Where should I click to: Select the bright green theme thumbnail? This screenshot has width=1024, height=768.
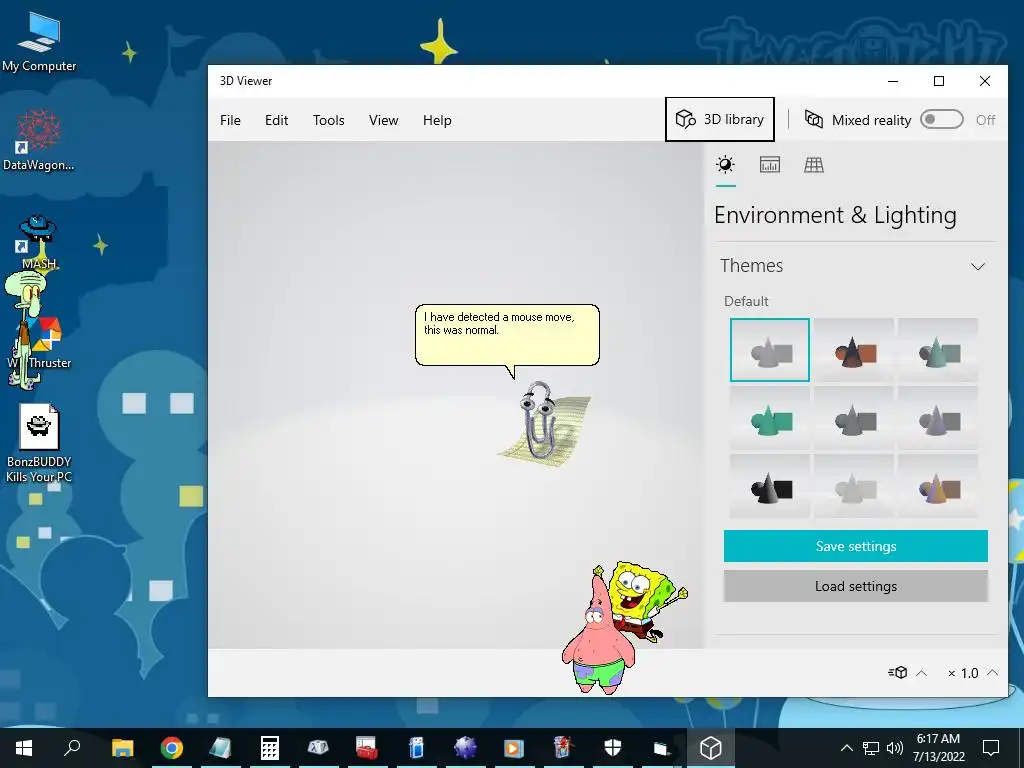point(770,418)
